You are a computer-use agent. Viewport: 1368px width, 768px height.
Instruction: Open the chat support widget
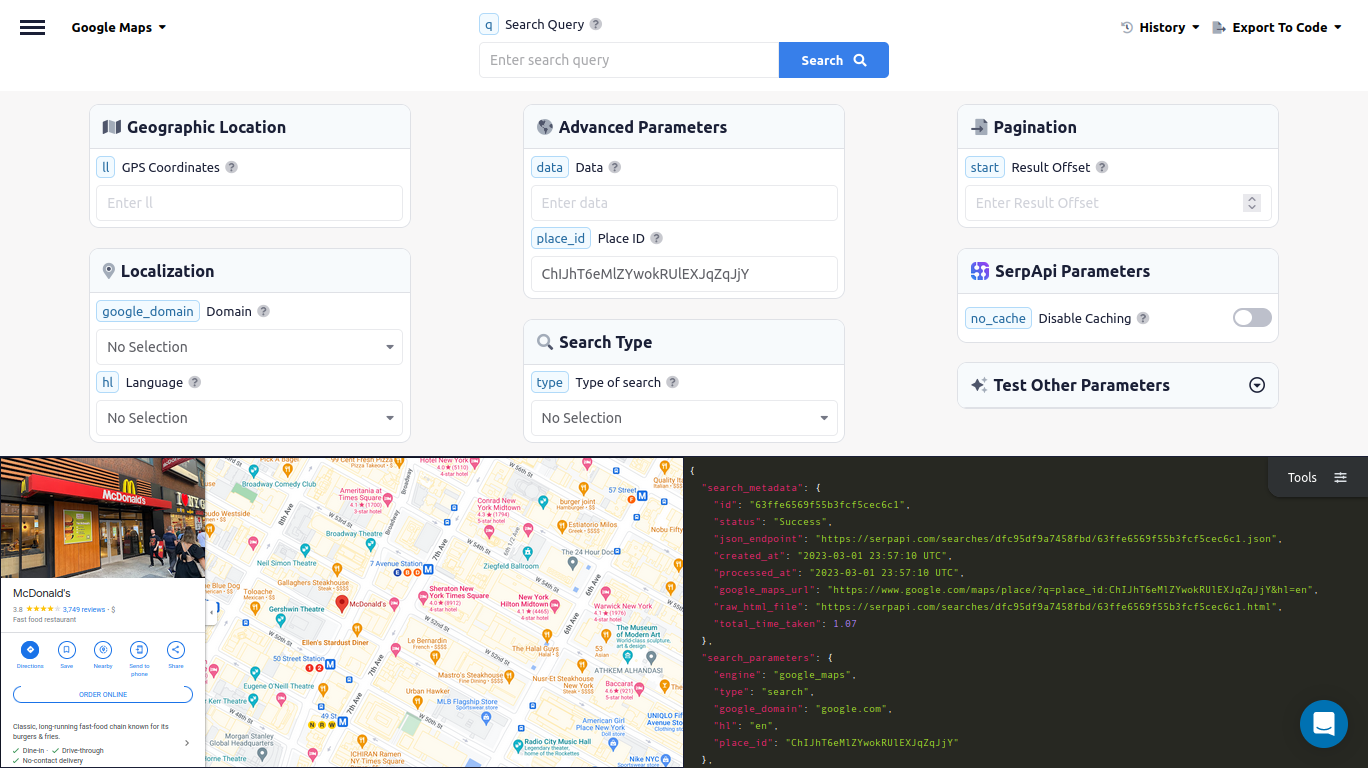[1324, 724]
